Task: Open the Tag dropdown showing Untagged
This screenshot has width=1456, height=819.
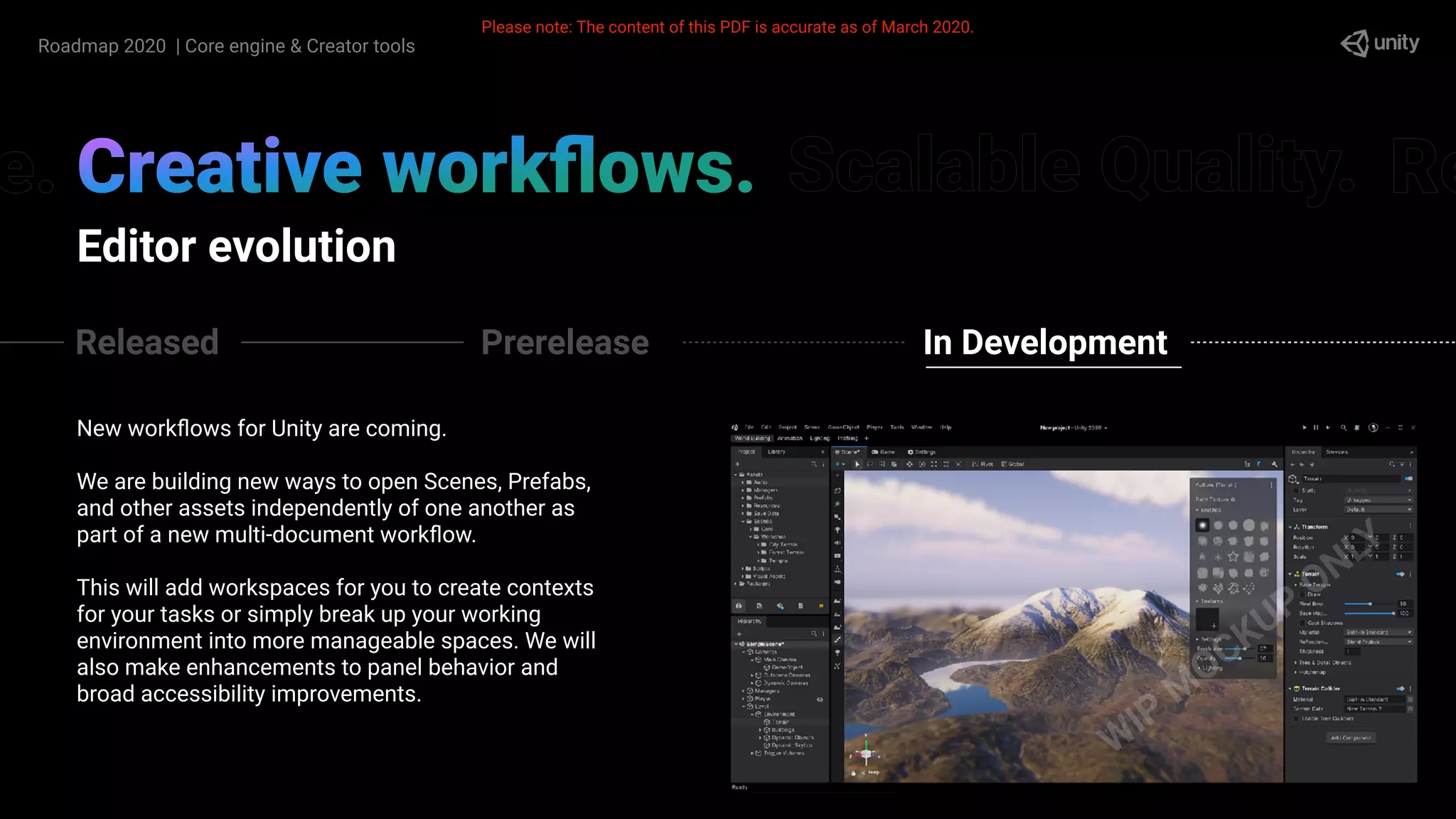Action: 1379,500
